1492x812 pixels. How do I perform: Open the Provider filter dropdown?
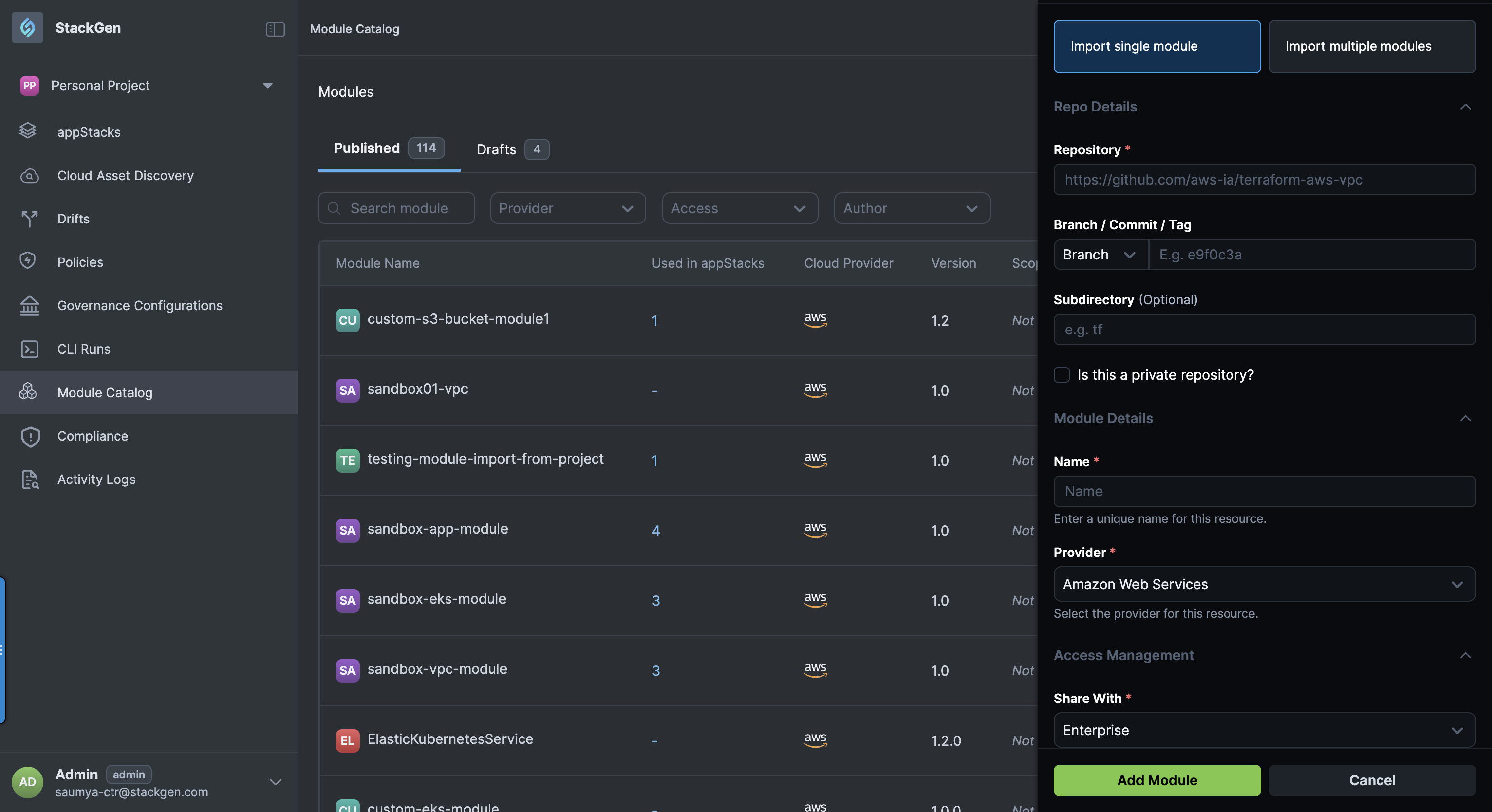point(567,208)
